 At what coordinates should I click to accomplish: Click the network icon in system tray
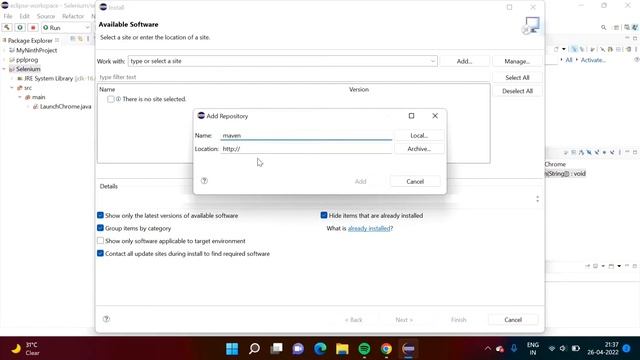(552, 349)
